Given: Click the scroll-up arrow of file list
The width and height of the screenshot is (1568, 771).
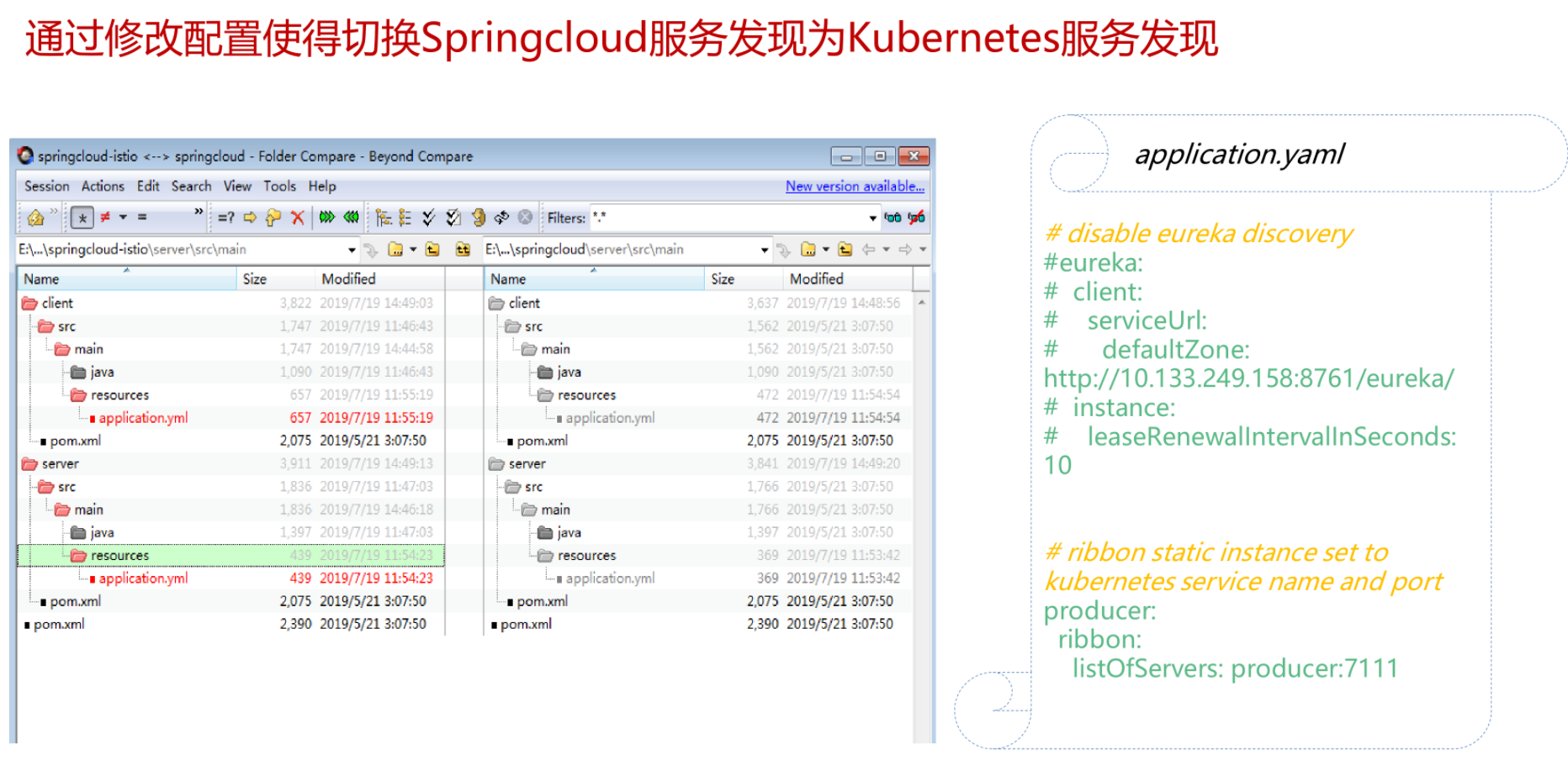Looking at the screenshot, I should coord(922,302).
